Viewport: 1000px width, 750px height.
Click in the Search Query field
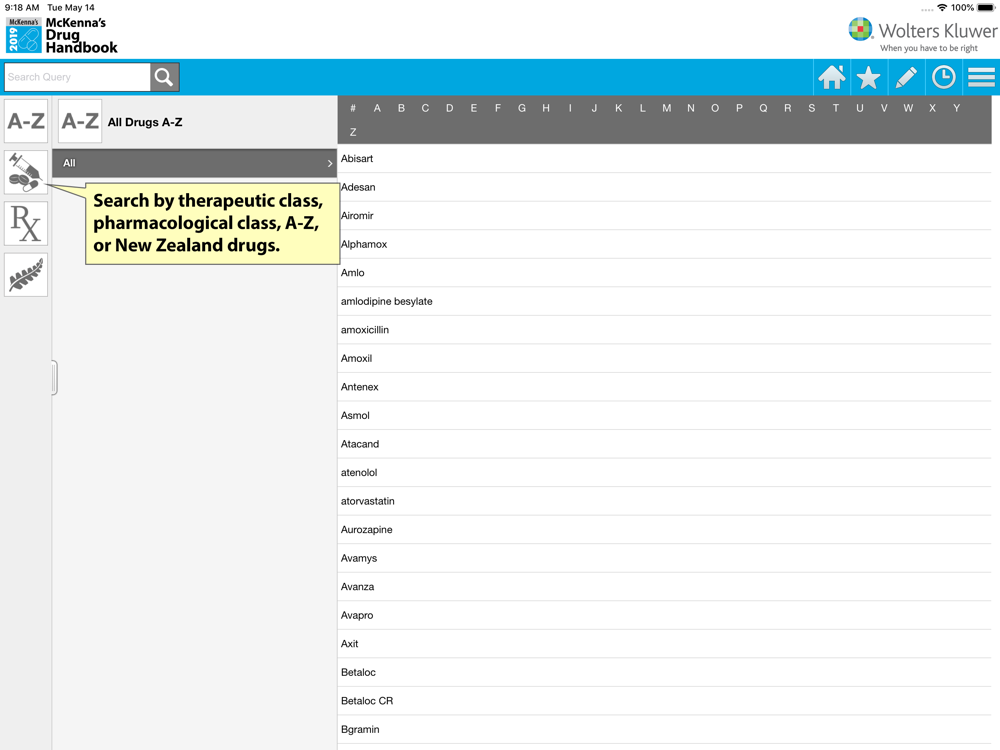pyautogui.click(x=77, y=77)
